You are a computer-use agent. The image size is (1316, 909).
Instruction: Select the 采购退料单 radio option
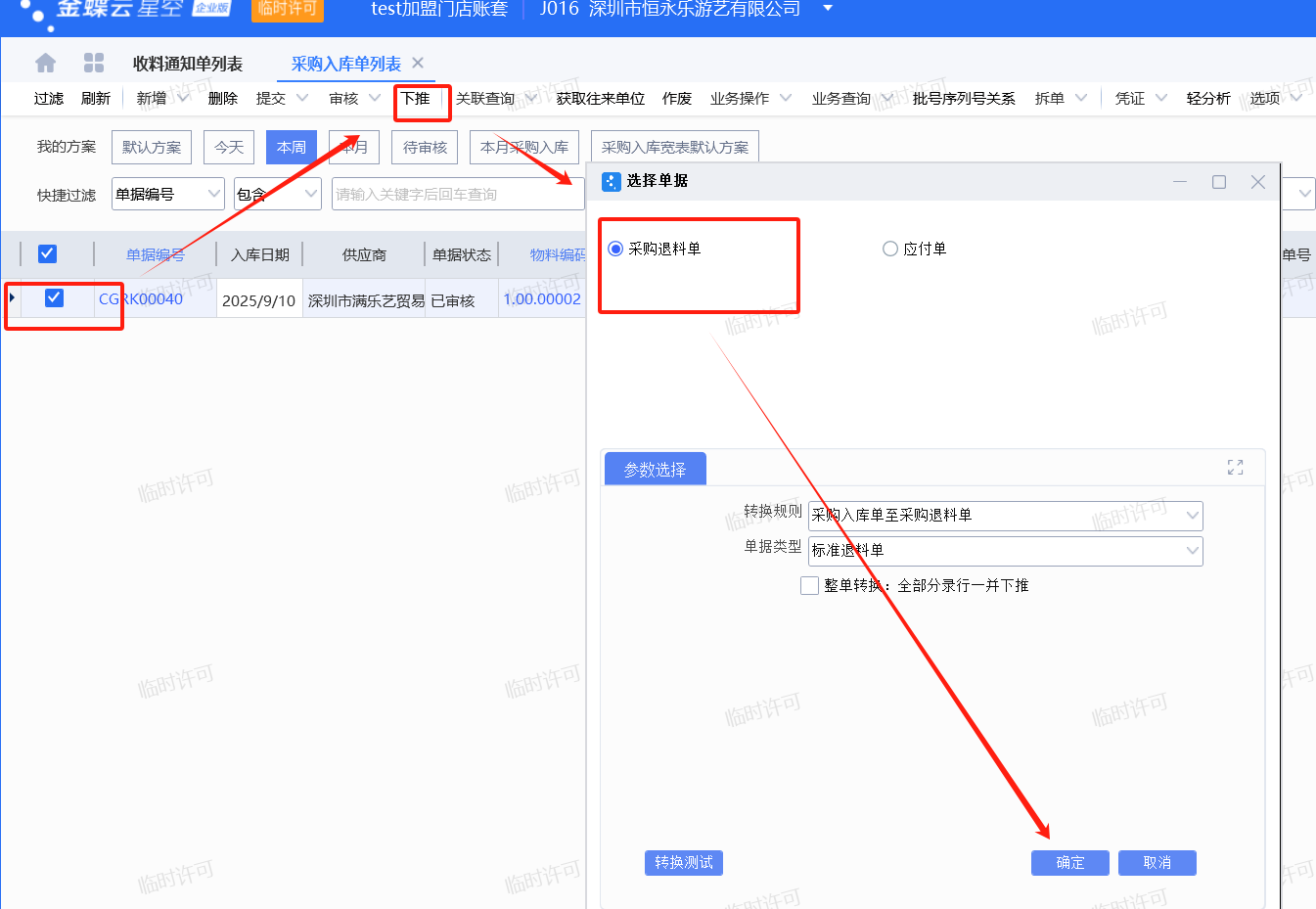pos(615,249)
